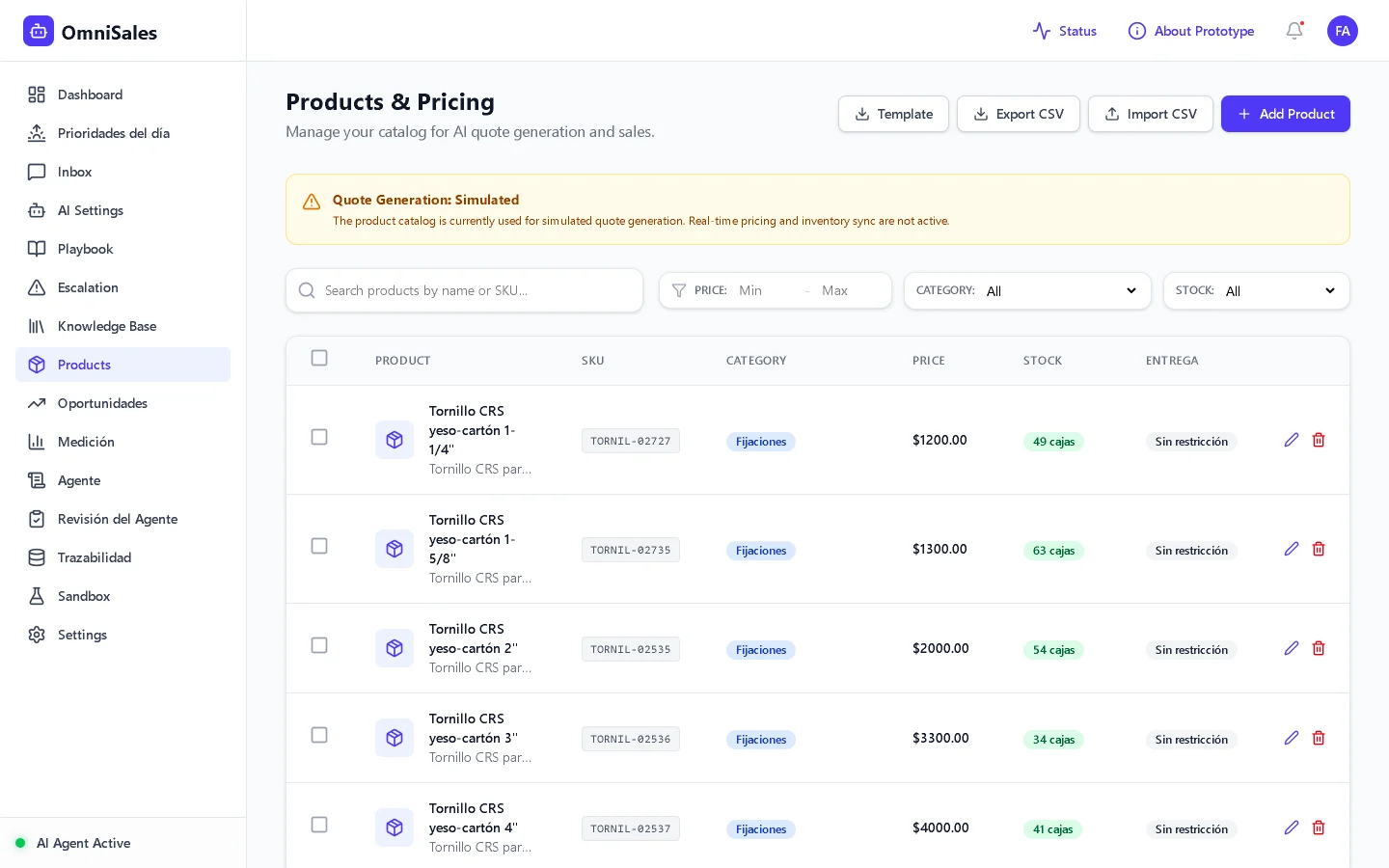Focus the product search field
This screenshot has width=1389, height=868.
(x=464, y=290)
